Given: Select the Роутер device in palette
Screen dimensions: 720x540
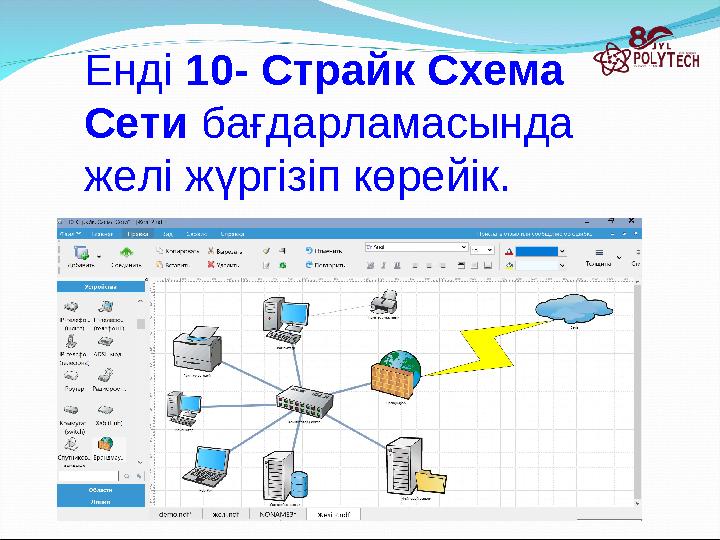Looking at the screenshot, I should click(x=72, y=380).
